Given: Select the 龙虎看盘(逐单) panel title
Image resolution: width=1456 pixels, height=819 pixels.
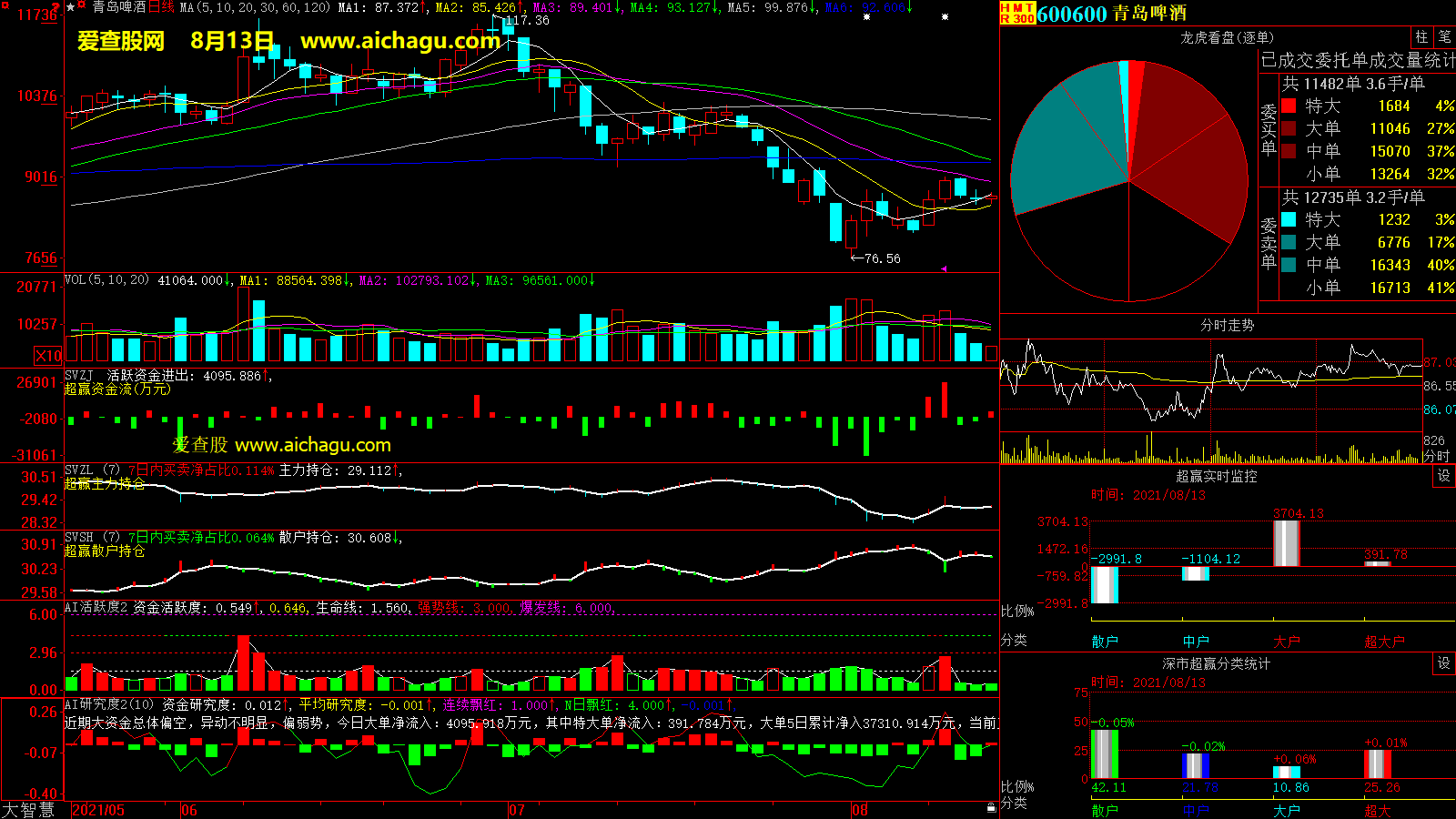Looking at the screenshot, I should [x=1227, y=37].
